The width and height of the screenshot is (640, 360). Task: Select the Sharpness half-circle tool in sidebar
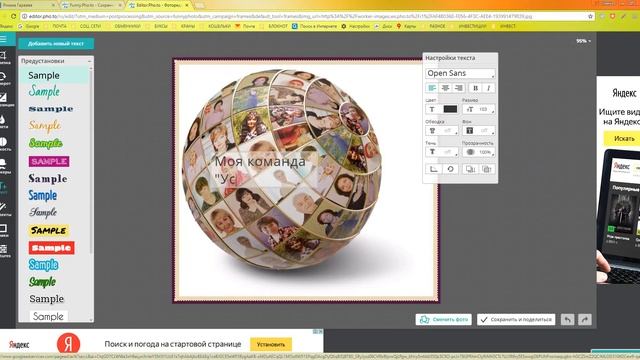point(4,143)
